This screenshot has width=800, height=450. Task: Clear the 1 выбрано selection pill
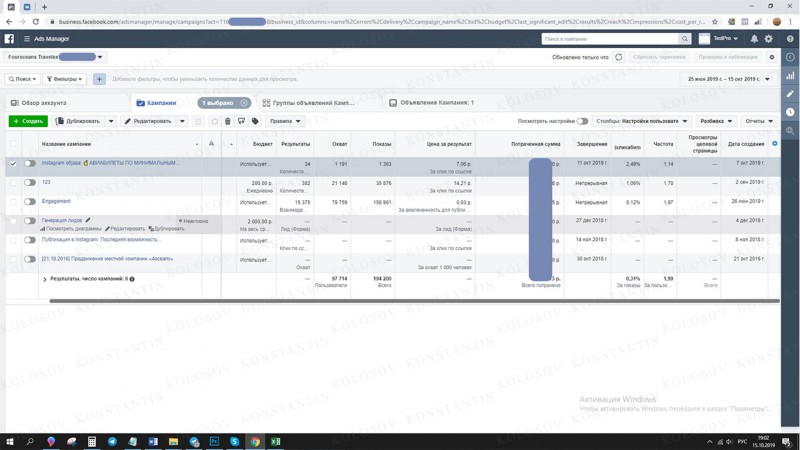[244, 103]
